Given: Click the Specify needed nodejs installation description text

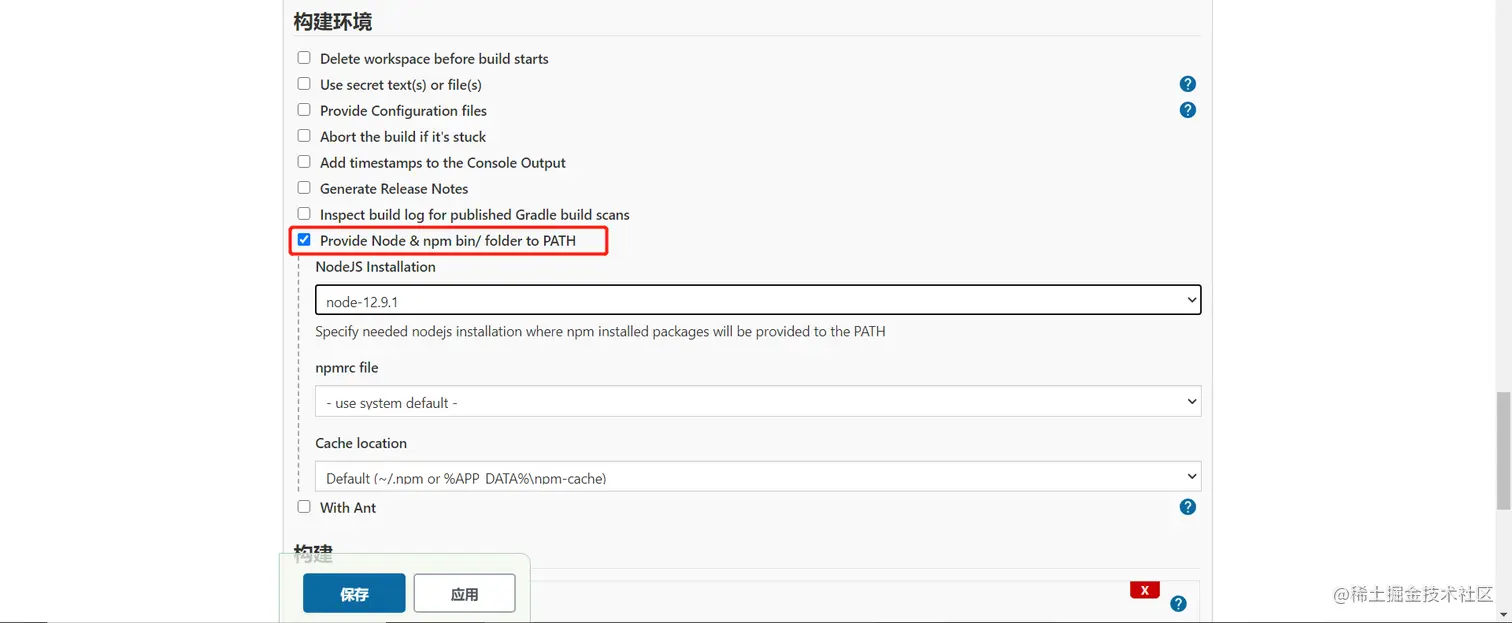Looking at the screenshot, I should 600,331.
